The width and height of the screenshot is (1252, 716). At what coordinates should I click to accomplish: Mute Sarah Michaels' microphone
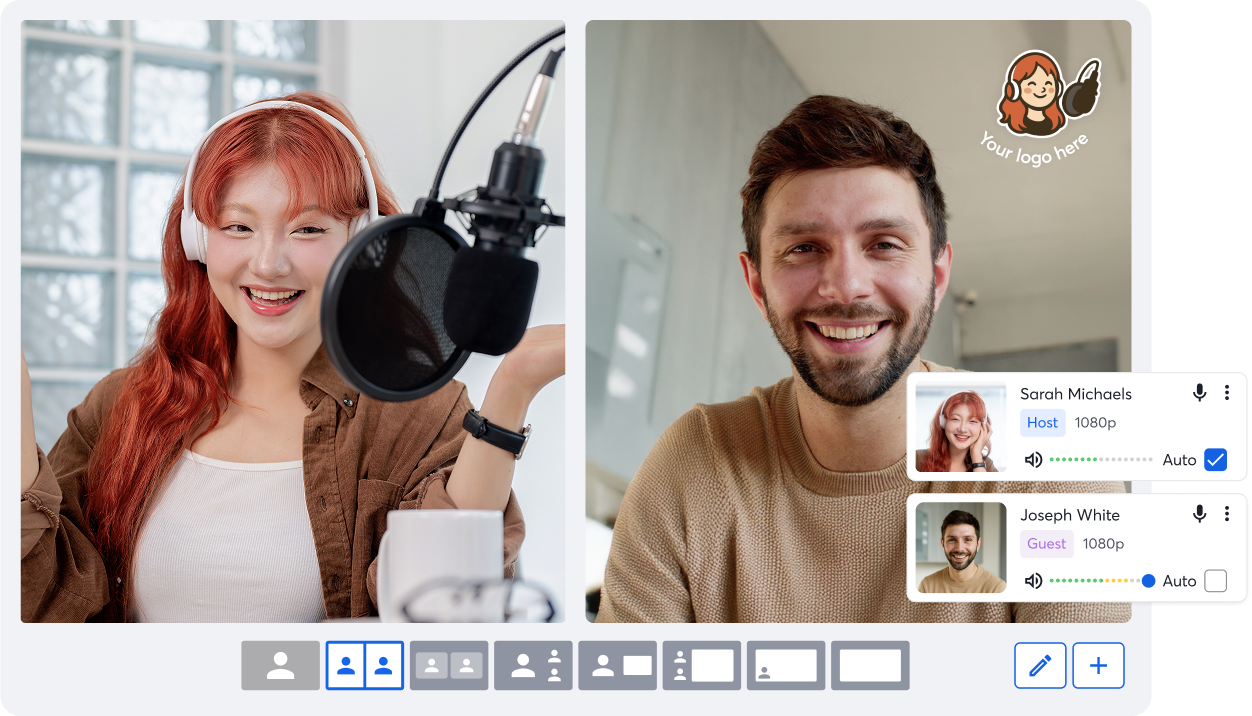[1199, 393]
